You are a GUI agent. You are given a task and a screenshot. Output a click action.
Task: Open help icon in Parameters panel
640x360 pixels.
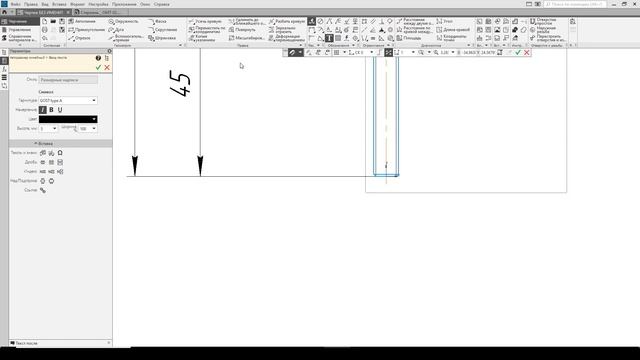98,58
